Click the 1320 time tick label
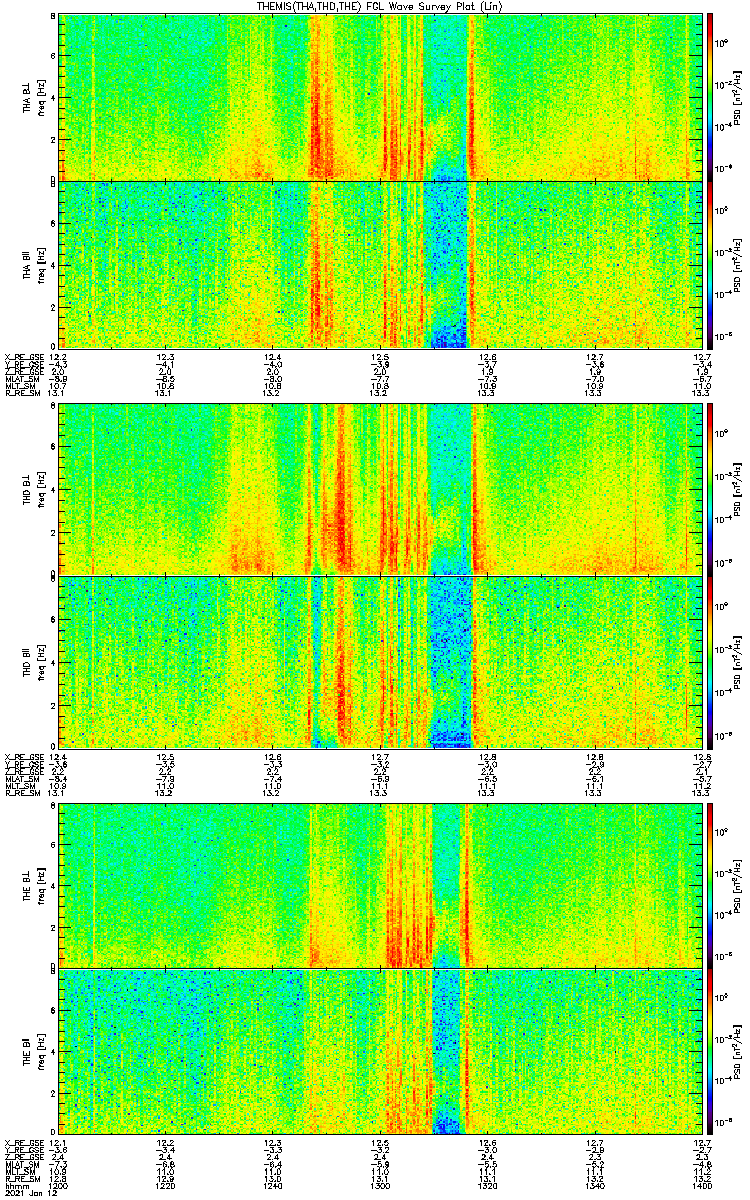 487,1185
